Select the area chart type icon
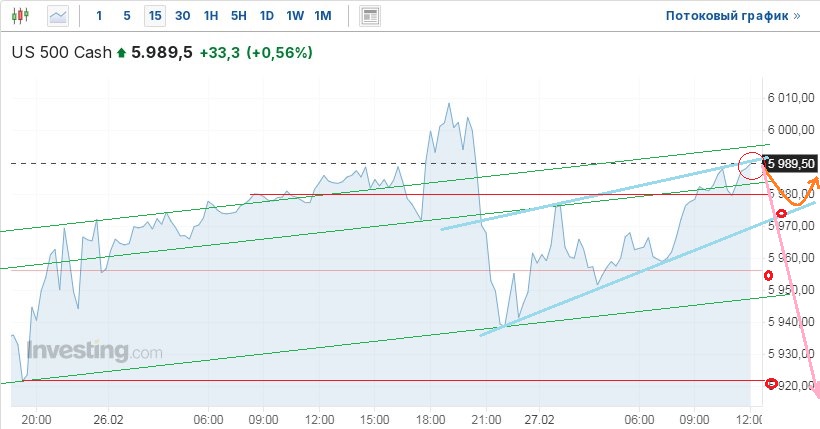Viewport: 820px width, 429px height. click(59, 16)
